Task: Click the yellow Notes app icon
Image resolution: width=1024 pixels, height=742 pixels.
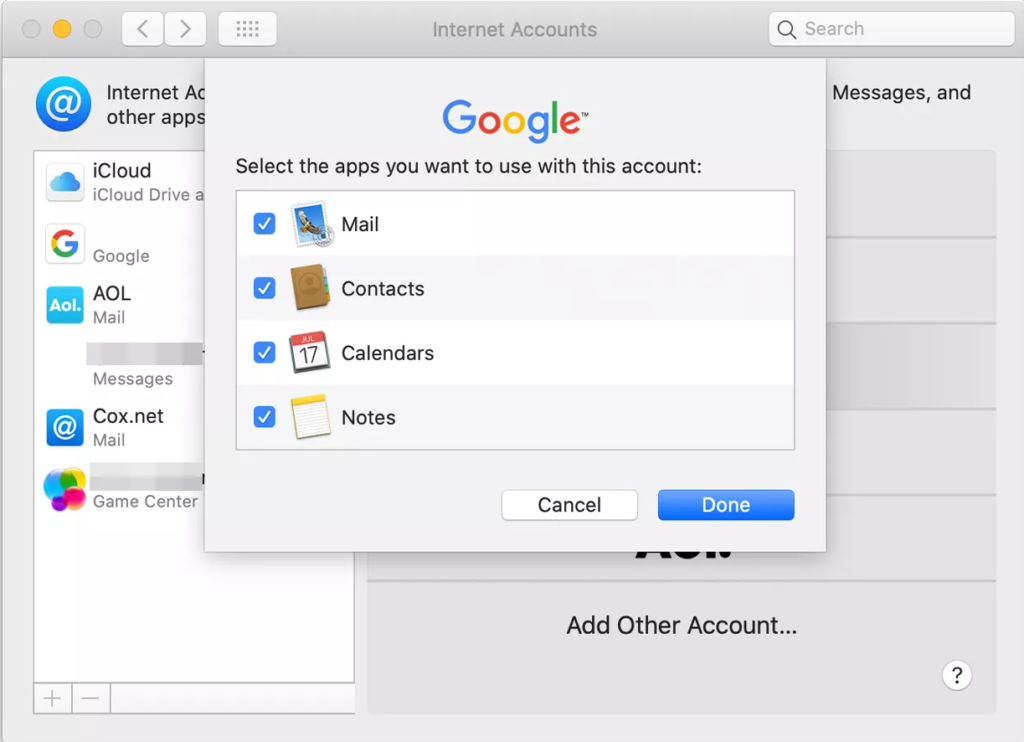Action: click(310, 417)
